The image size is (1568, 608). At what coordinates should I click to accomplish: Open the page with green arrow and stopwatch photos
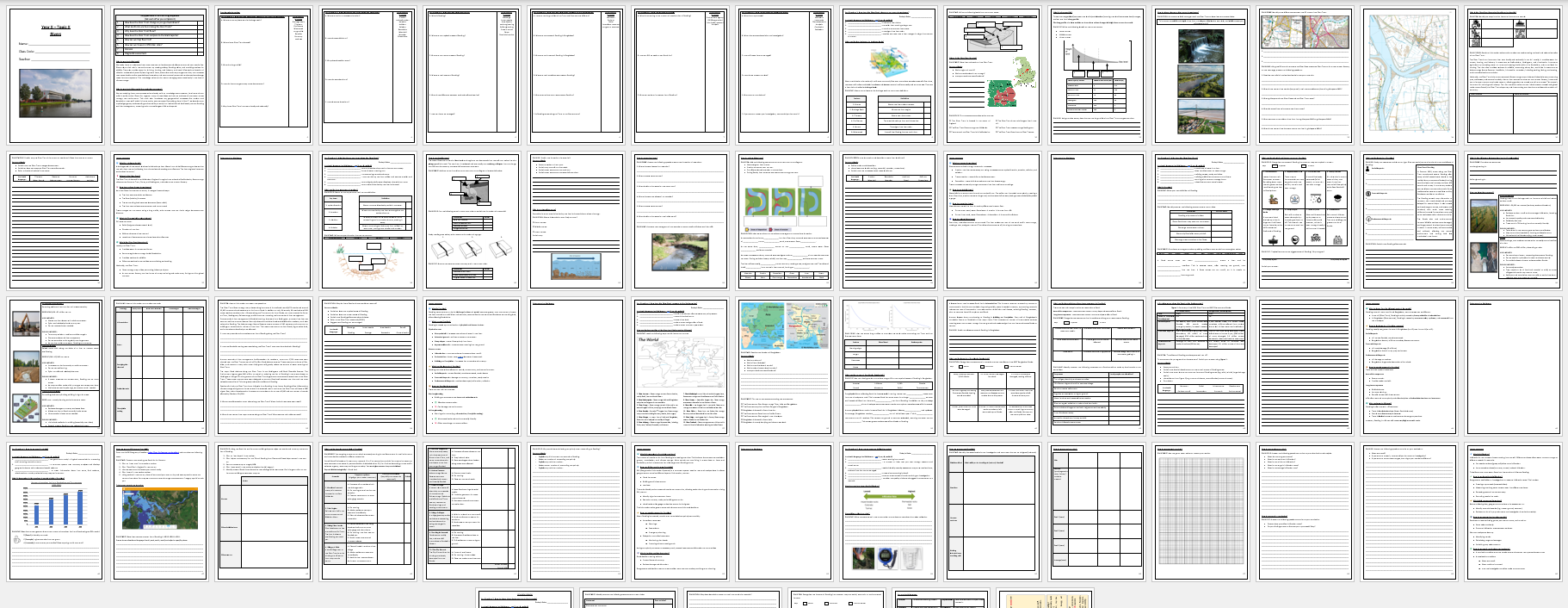tap(889, 512)
